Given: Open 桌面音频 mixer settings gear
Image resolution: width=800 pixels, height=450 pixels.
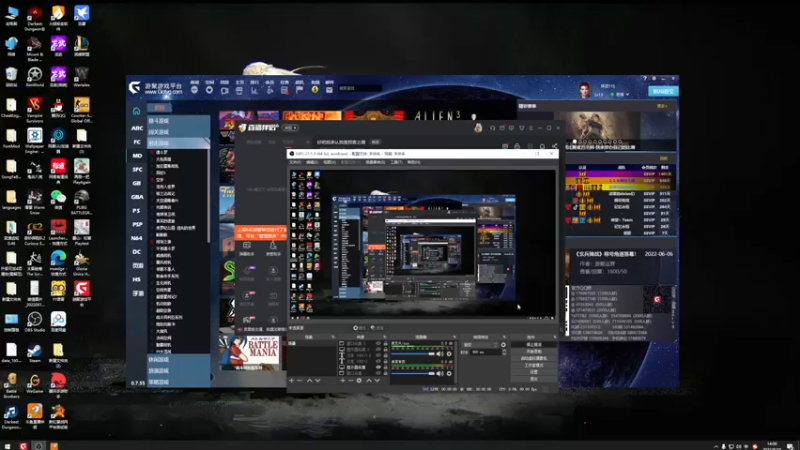Looking at the screenshot, I should click(x=449, y=373).
